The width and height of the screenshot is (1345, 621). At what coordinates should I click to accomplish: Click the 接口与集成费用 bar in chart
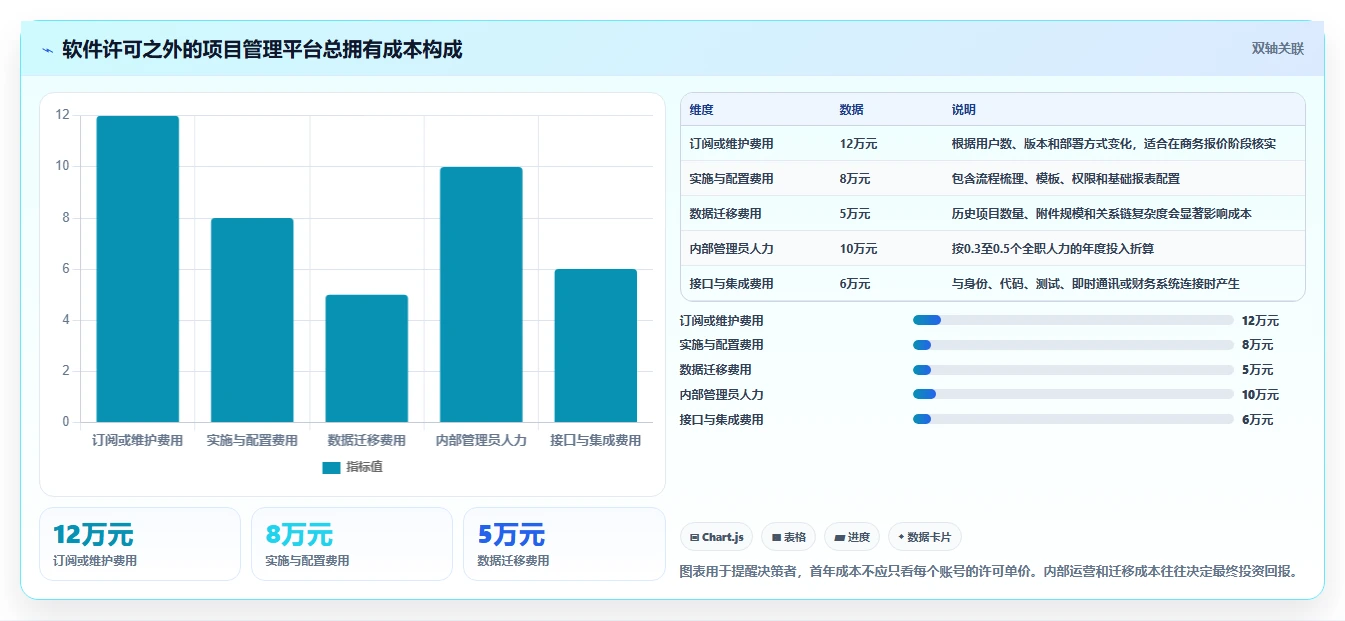(x=596, y=345)
